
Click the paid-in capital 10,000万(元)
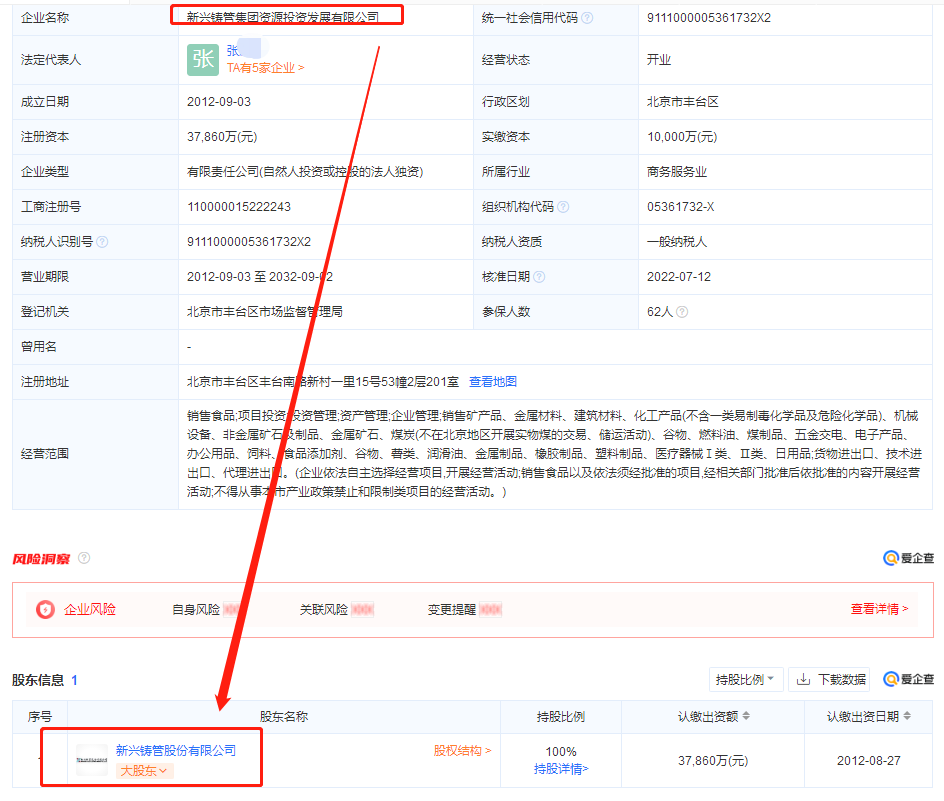682,137
